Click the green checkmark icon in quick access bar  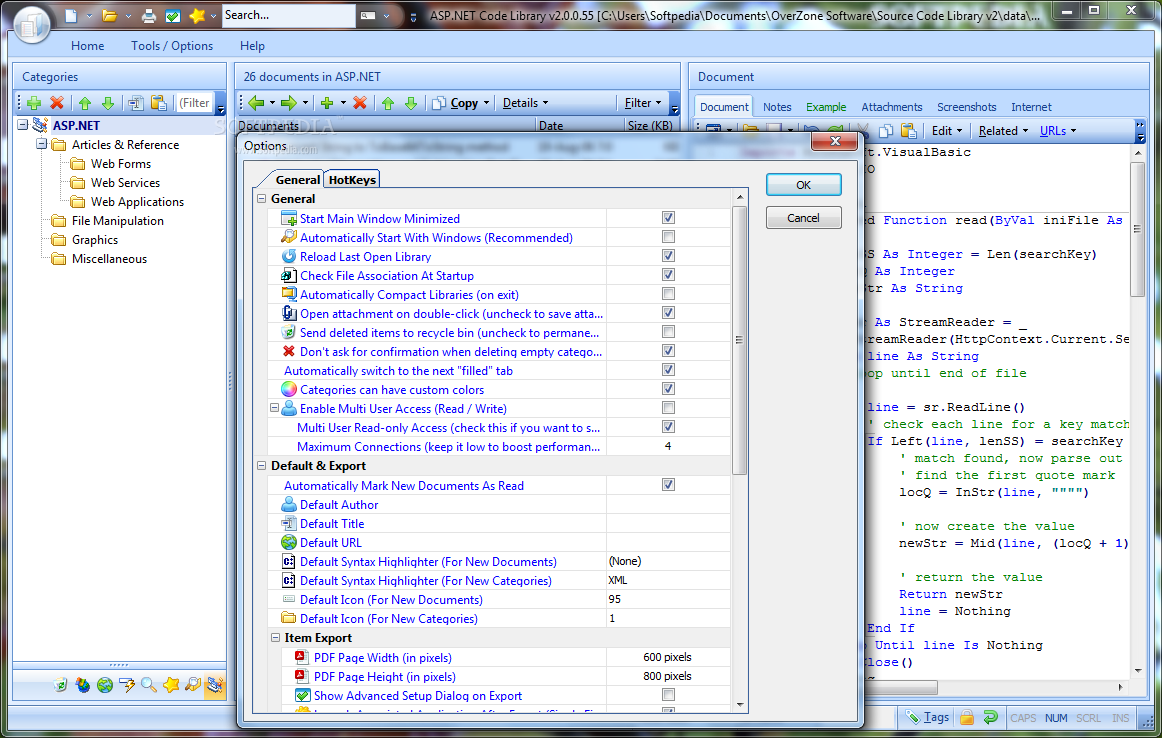pos(173,15)
